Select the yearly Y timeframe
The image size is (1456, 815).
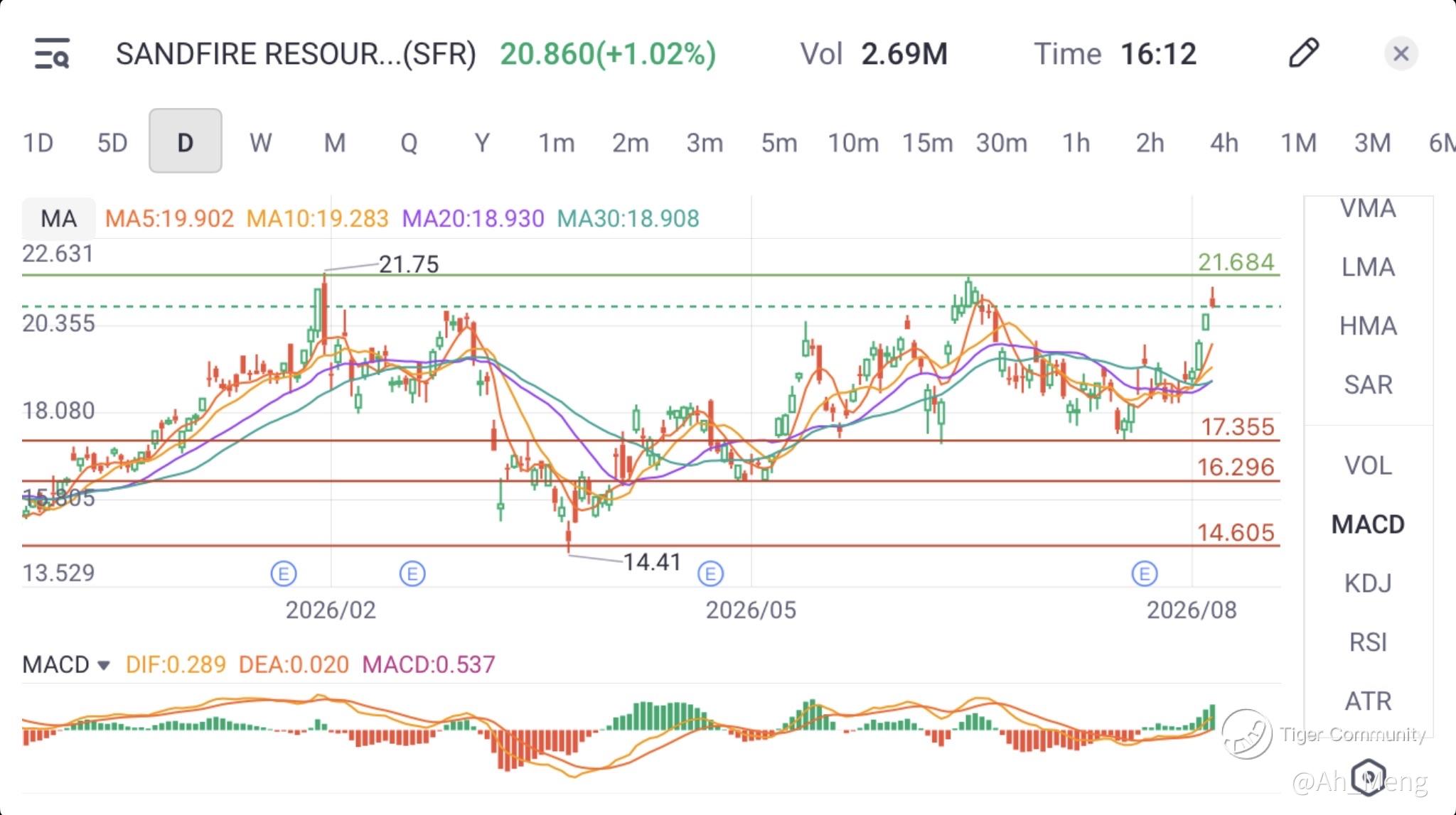tap(482, 143)
